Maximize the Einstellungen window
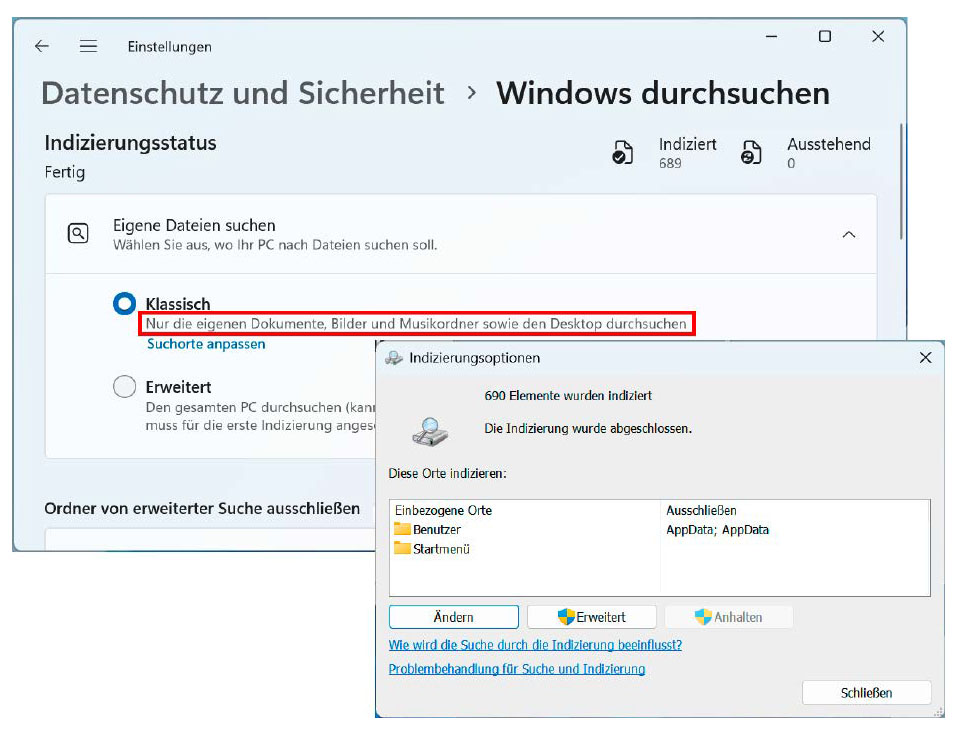The width and height of the screenshot is (958, 734). click(825, 37)
